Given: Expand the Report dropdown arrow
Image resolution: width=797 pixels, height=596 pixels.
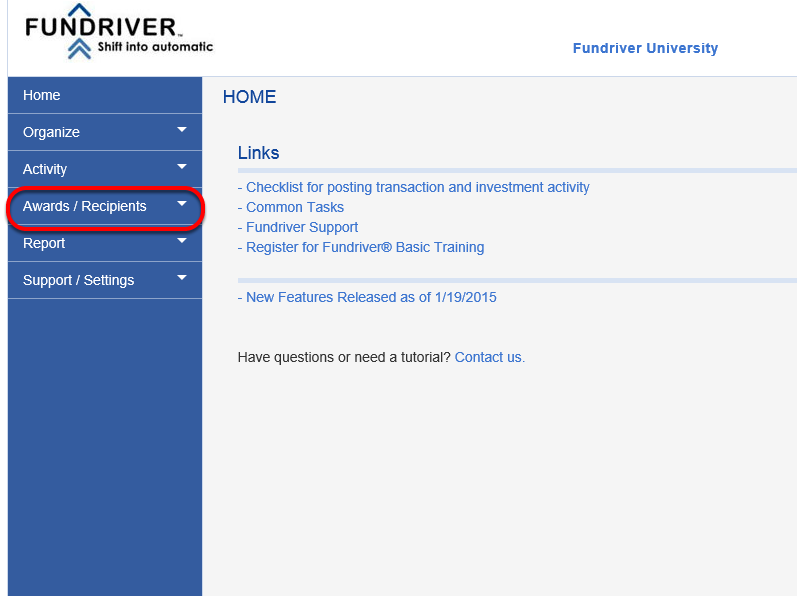Looking at the screenshot, I should pyautogui.click(x=181, y=241).
